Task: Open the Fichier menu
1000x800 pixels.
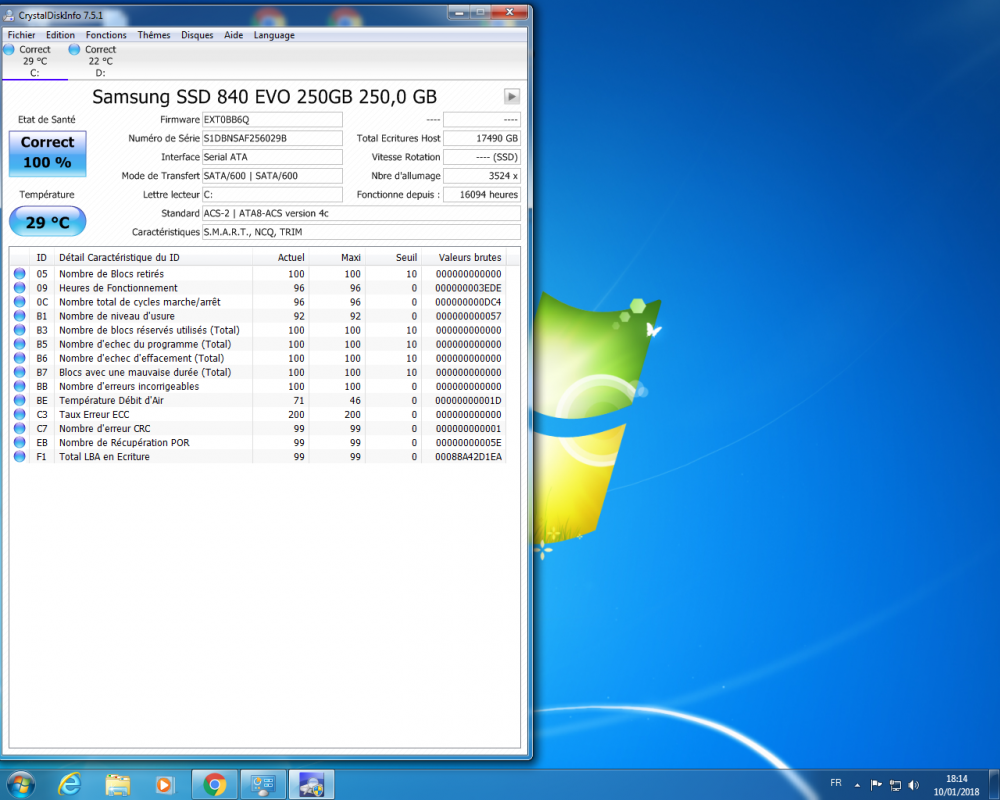Action: click(21, 35)
